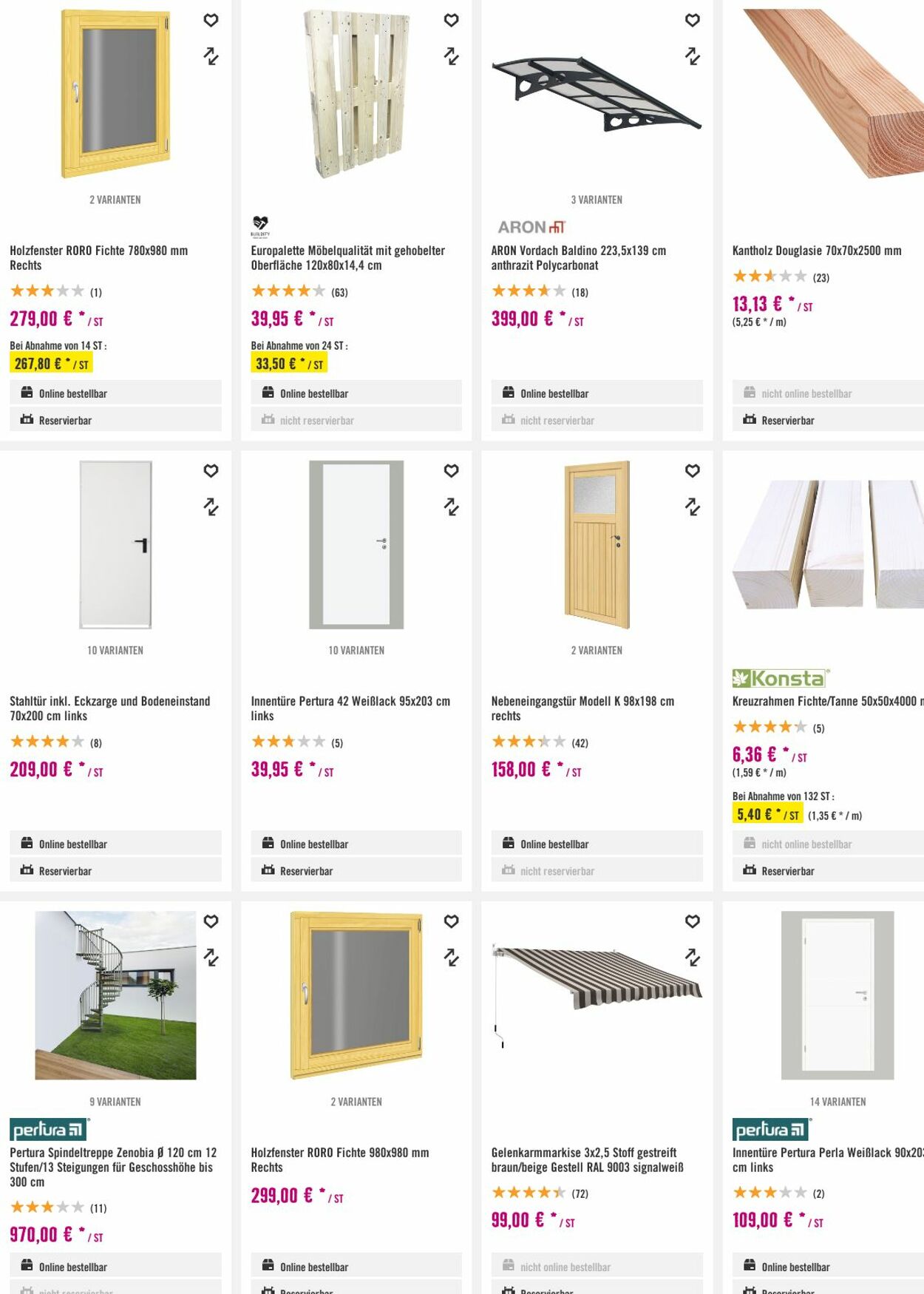Compare the Holzfenster RORO 980x980 window
This screenshot has height=1294, width=924.
[451, 958]
